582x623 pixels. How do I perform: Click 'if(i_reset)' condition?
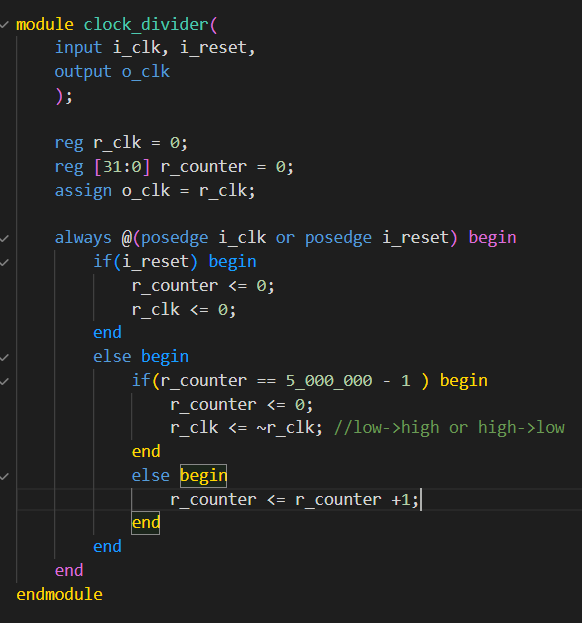tap(145, 262)
